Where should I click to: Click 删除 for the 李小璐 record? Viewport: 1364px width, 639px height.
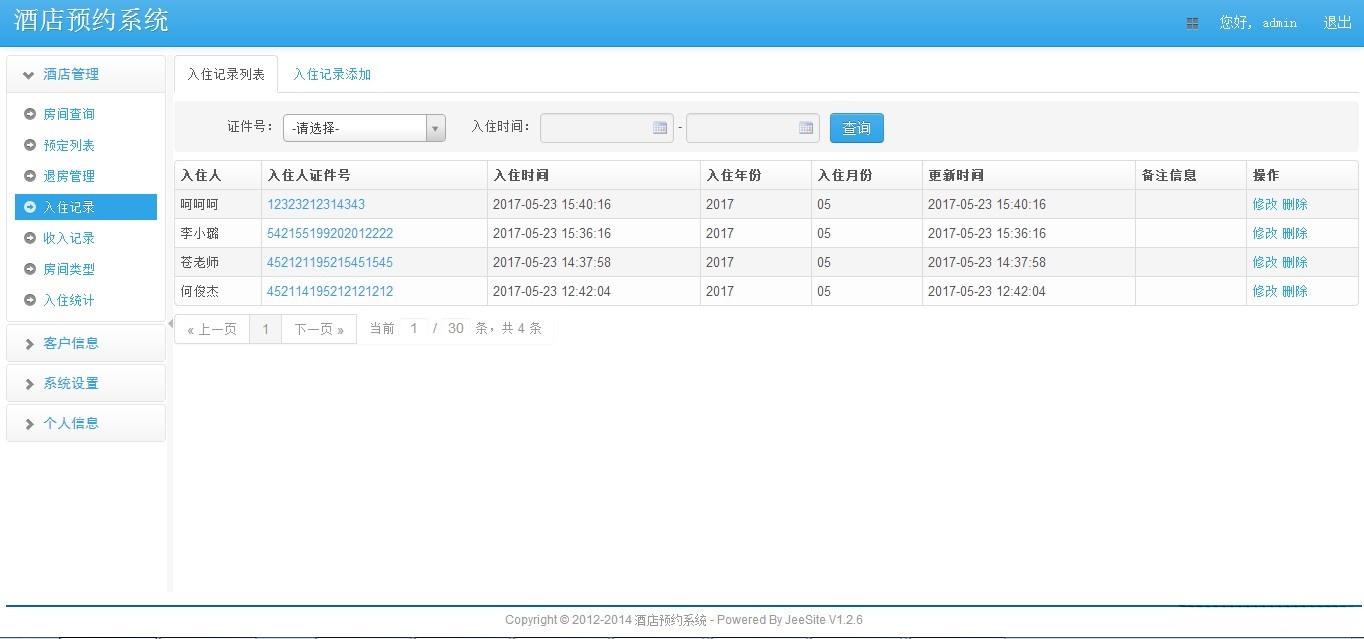[x=1295, y=233]
